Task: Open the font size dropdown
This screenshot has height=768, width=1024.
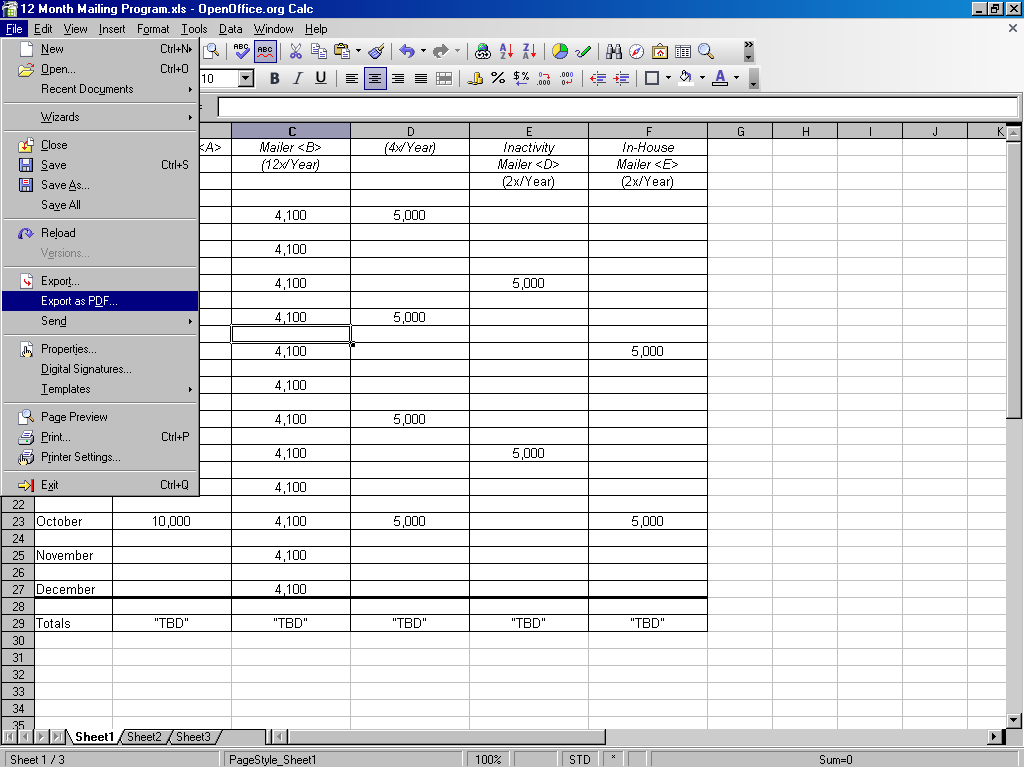Action: (246, 78)
